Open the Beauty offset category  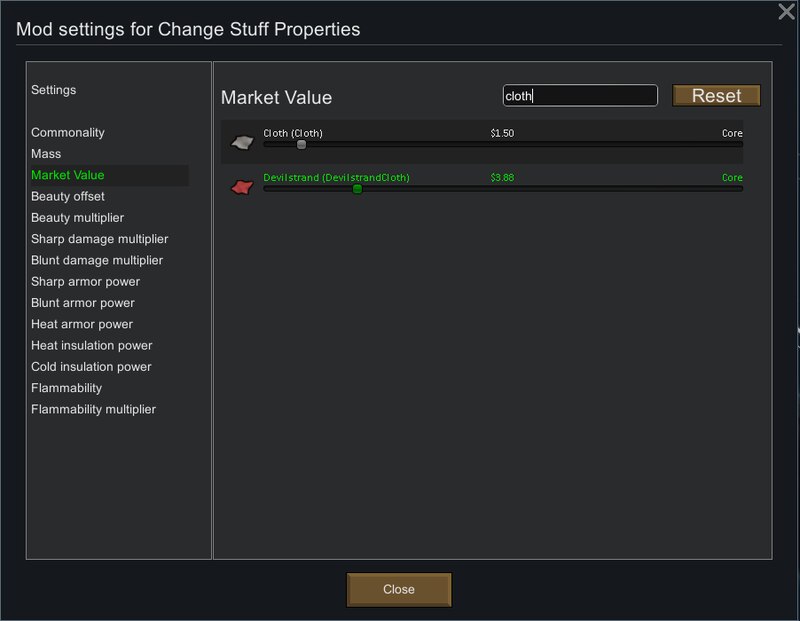(68, 196)
